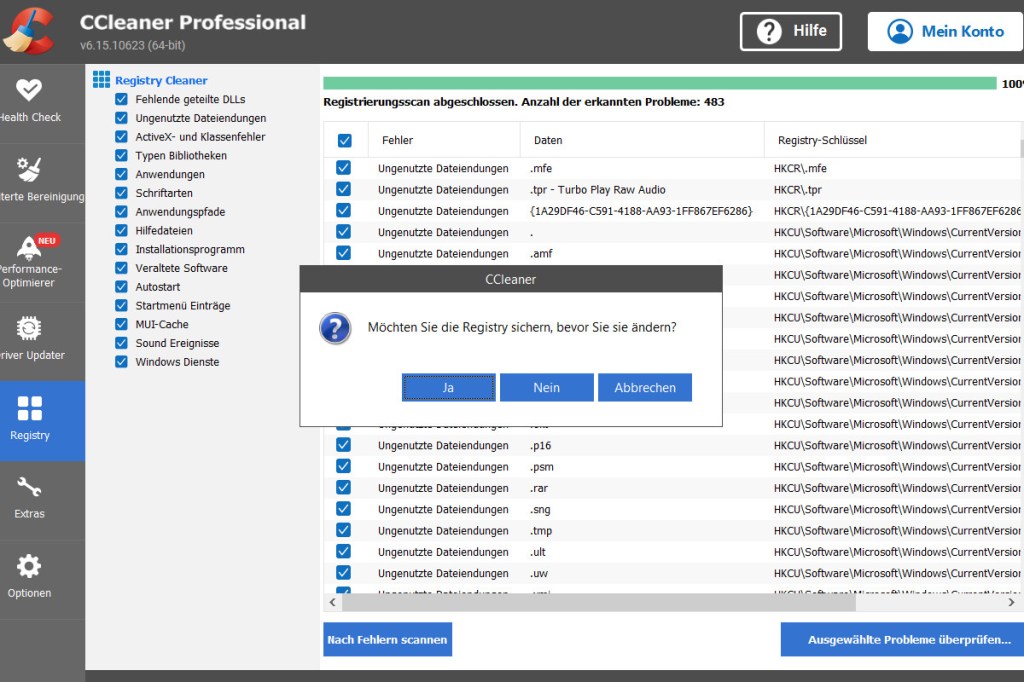Click horizontal scrollbar right arrow
The width and height of the screenshot is (1024, 682).
point(1012,602)
